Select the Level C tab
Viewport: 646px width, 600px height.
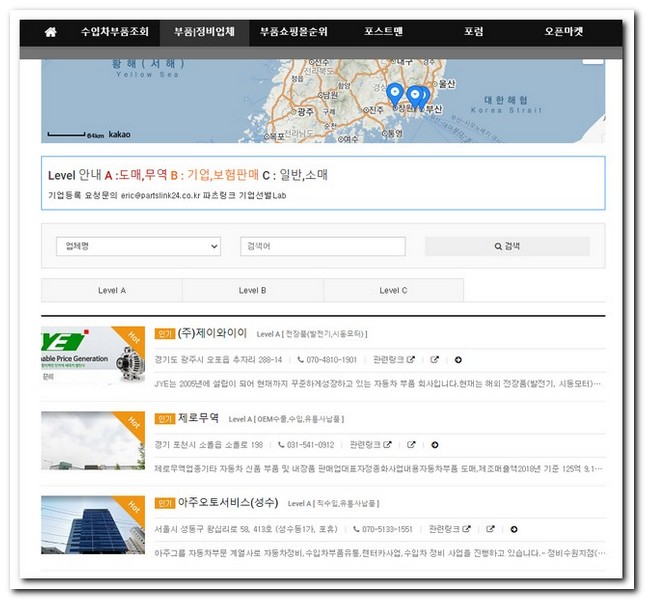tap(393, 290)
